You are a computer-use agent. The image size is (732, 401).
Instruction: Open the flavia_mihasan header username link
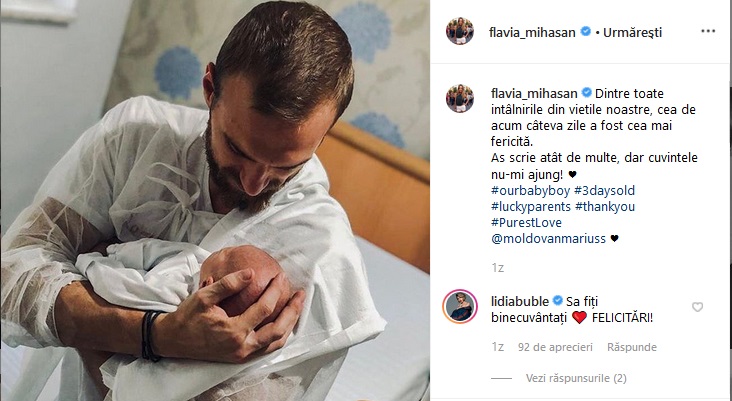(532, 32)
